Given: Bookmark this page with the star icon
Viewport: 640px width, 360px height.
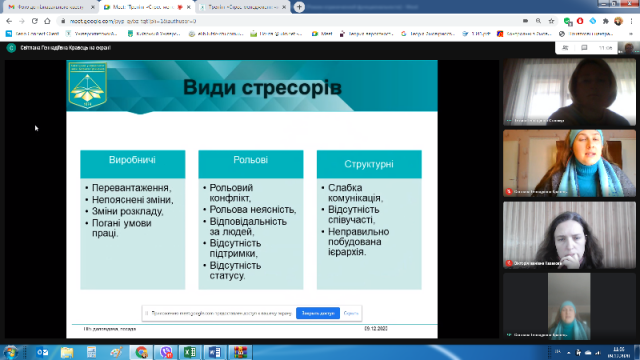Looking at the screenshot, I should tap(551, 21).
